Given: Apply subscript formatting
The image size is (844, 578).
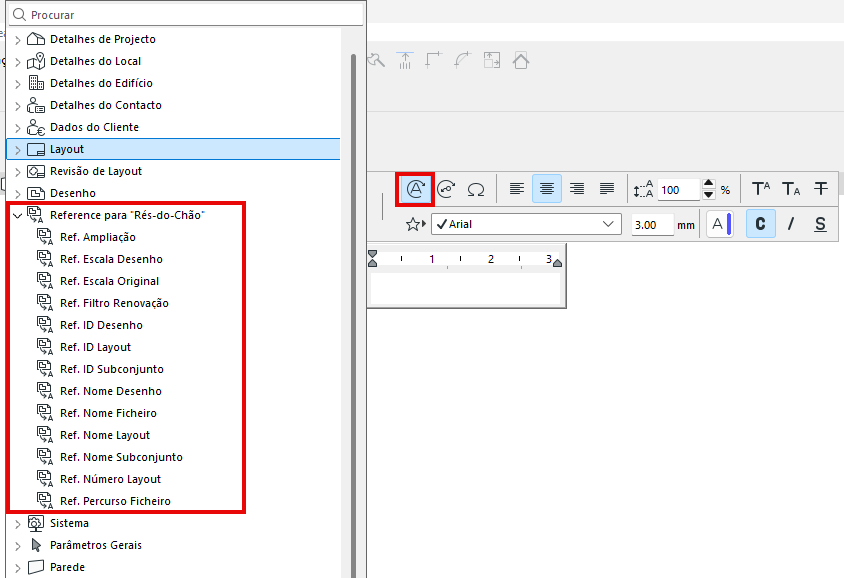Looking at the screenshot, I should pyautogui.click(x=791, y=189).
